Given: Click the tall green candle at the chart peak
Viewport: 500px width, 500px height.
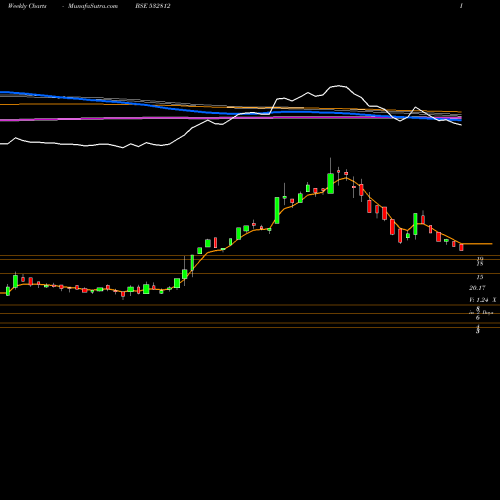Looking at the screenshot, I should 331,183.
